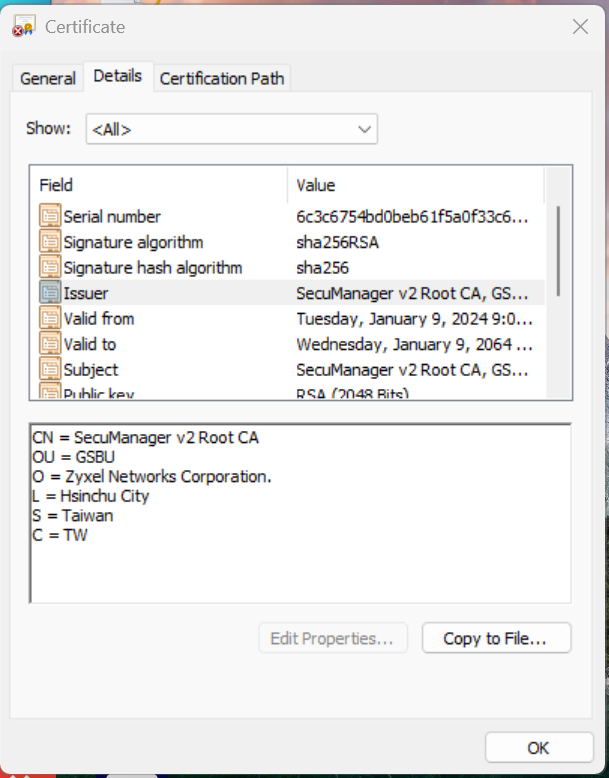Click the Public key field icon
The image size is (609, 778).
tap(50, 391)
